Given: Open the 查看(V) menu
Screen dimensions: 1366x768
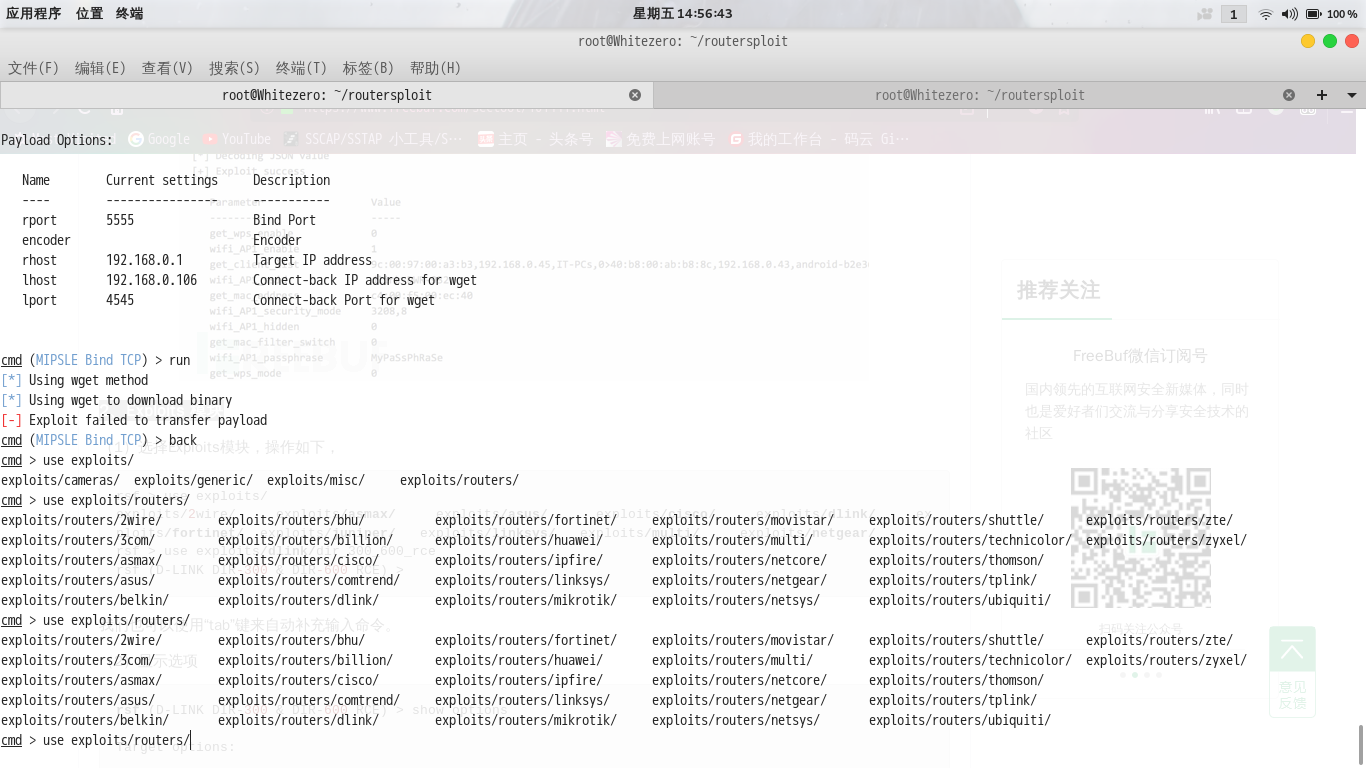Looking at the screenshot, I should coord(167,68).
